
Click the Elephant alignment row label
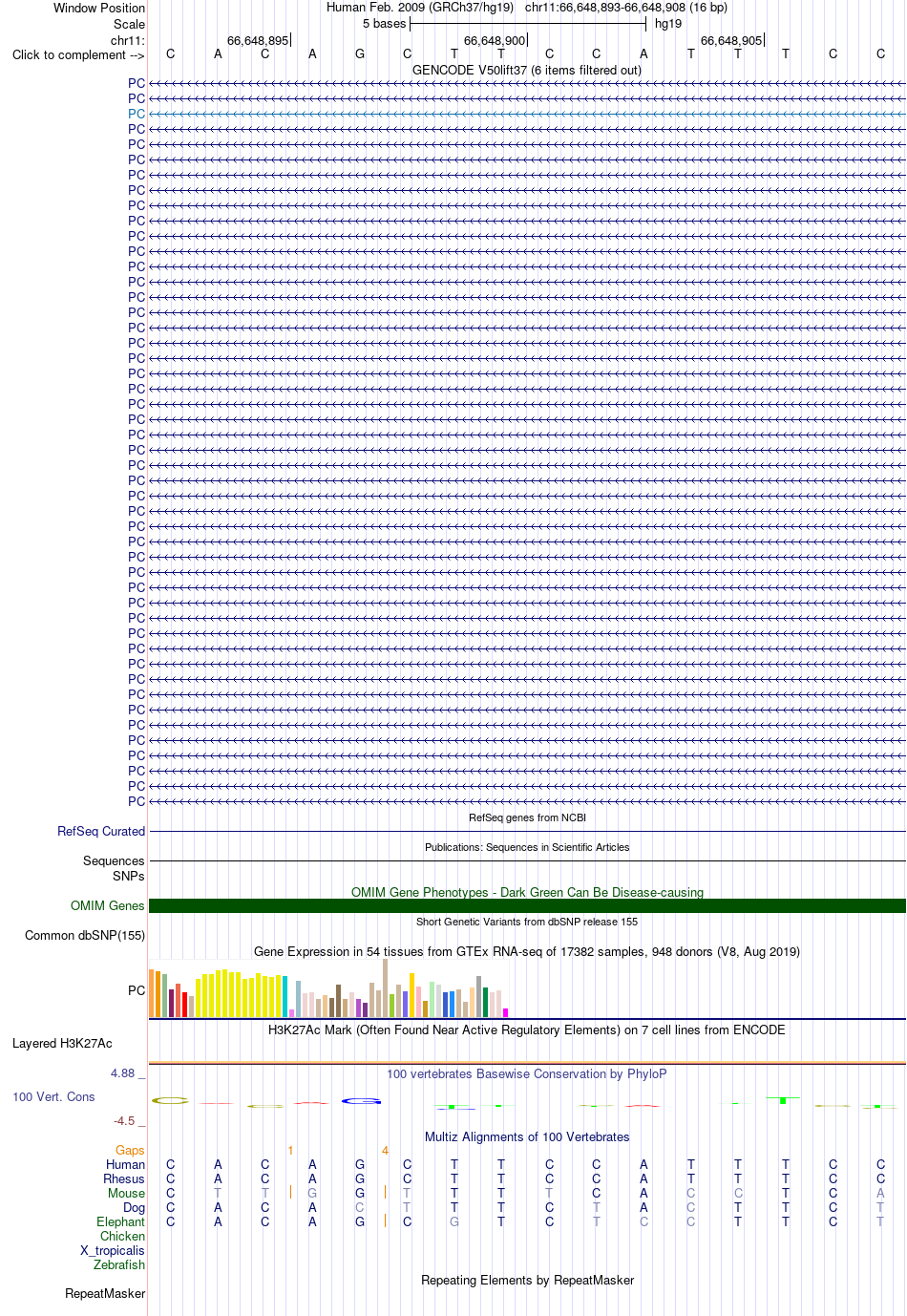[x=120, y=1222]
